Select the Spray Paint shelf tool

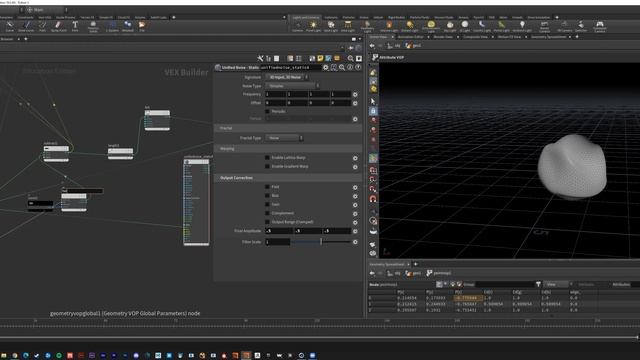point(58,27)
